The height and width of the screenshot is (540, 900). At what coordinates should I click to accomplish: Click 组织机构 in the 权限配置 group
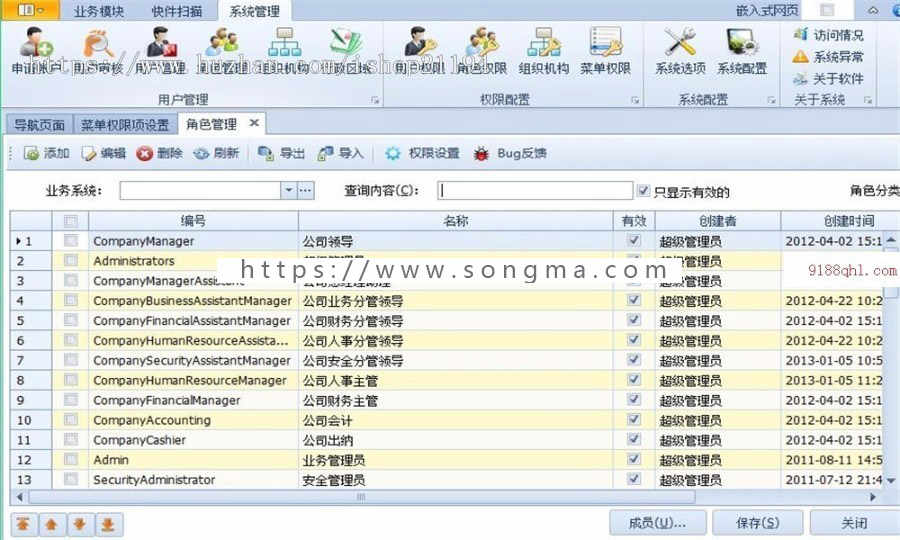pos(544,52)
